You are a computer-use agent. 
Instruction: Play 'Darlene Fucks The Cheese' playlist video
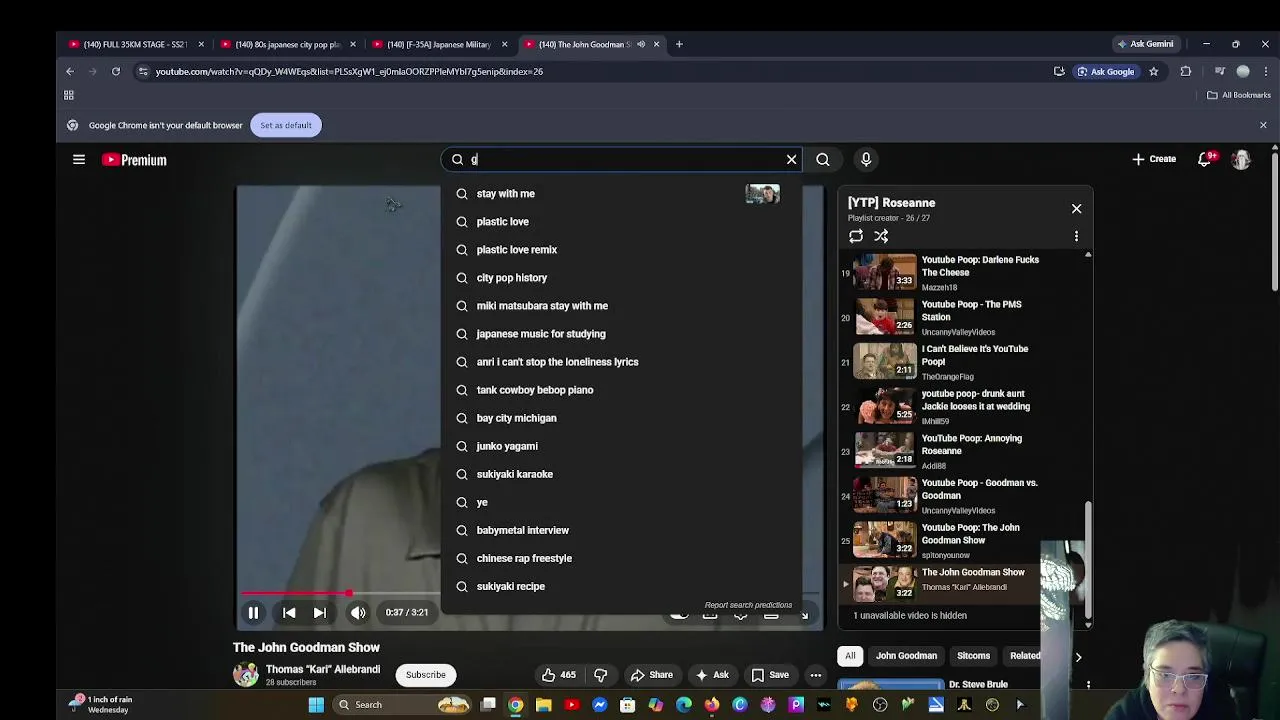pyautogui.click(x=960, y=272)
